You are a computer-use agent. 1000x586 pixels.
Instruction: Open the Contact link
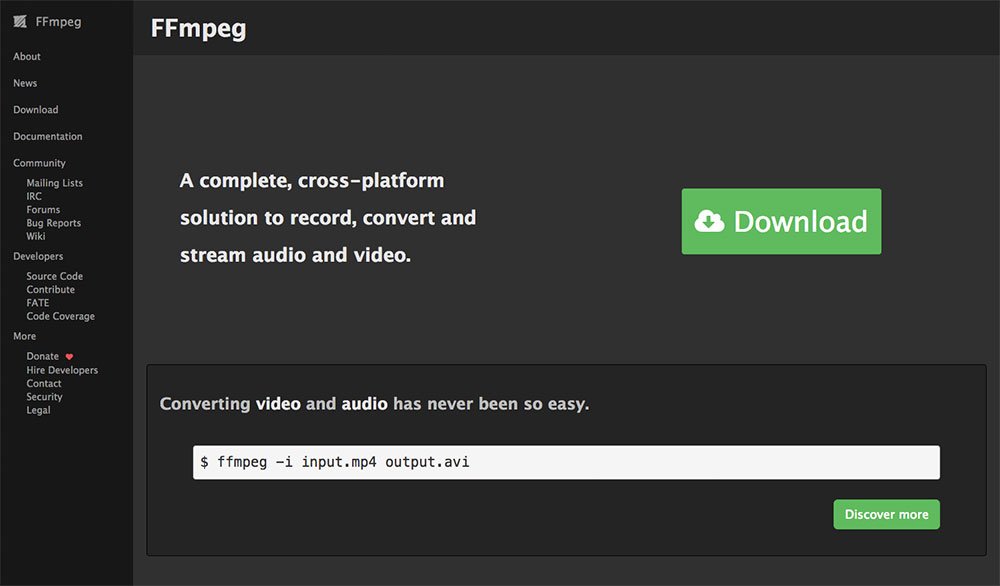[44, 383]
